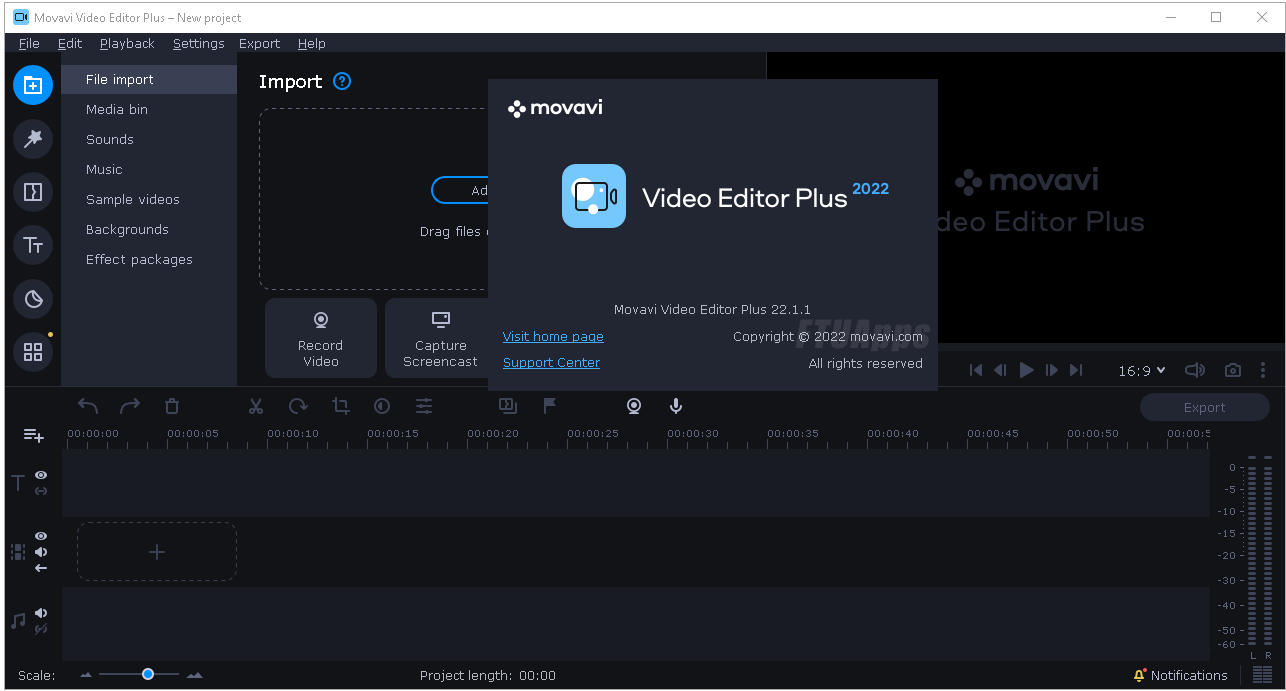Click the timeline Scale slider handle

[x=148, y=674]
